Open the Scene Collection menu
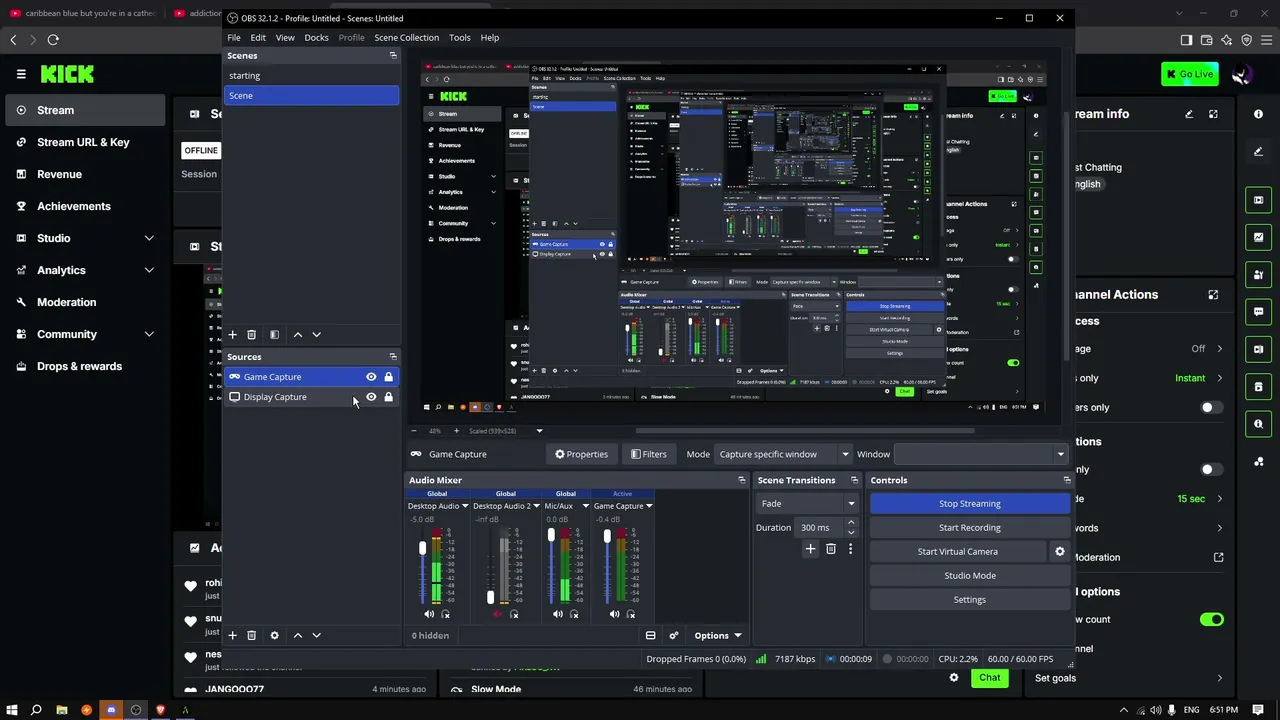 pos(406,37)
